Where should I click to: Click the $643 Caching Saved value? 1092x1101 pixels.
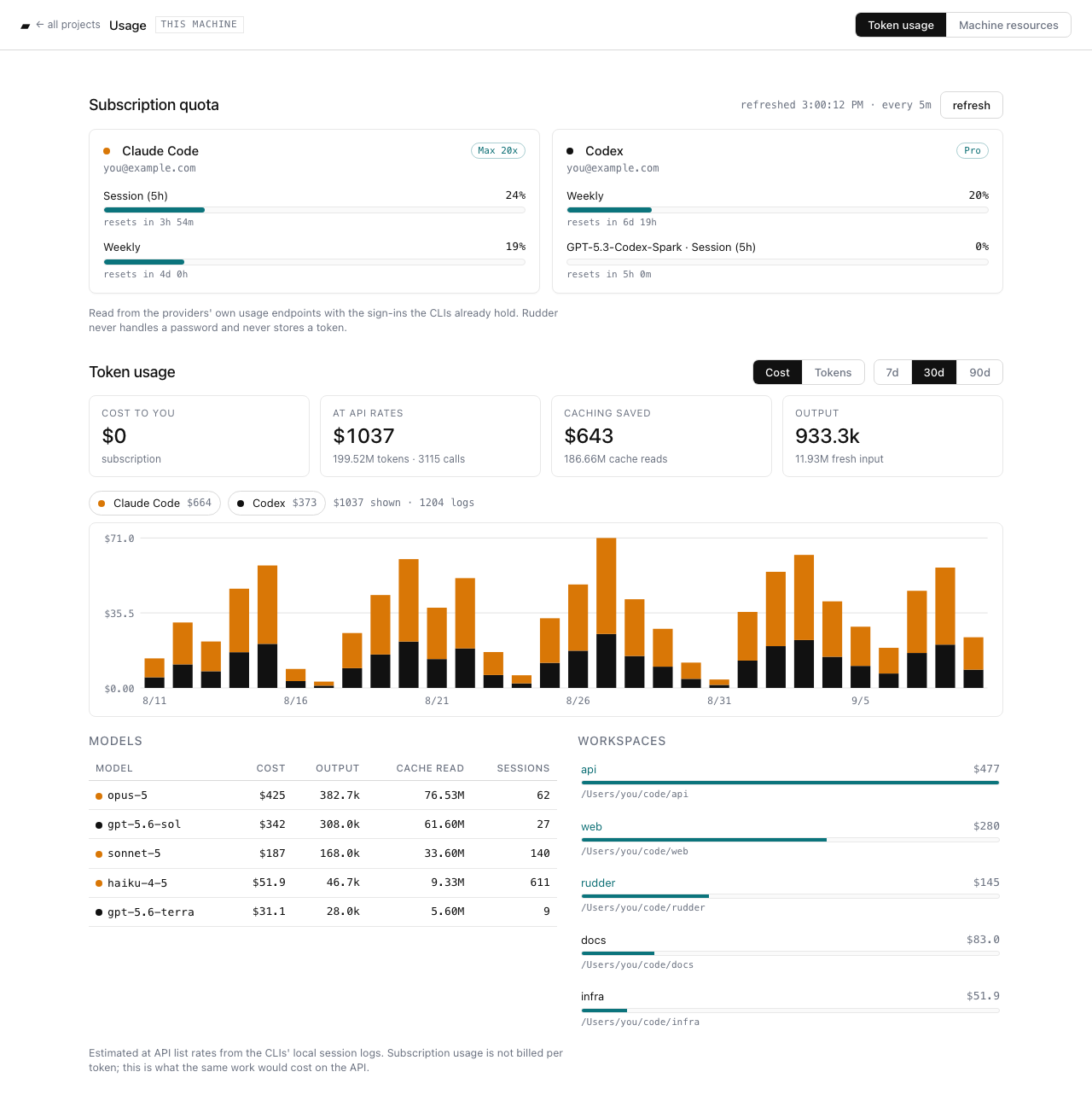tap(589, 436)
